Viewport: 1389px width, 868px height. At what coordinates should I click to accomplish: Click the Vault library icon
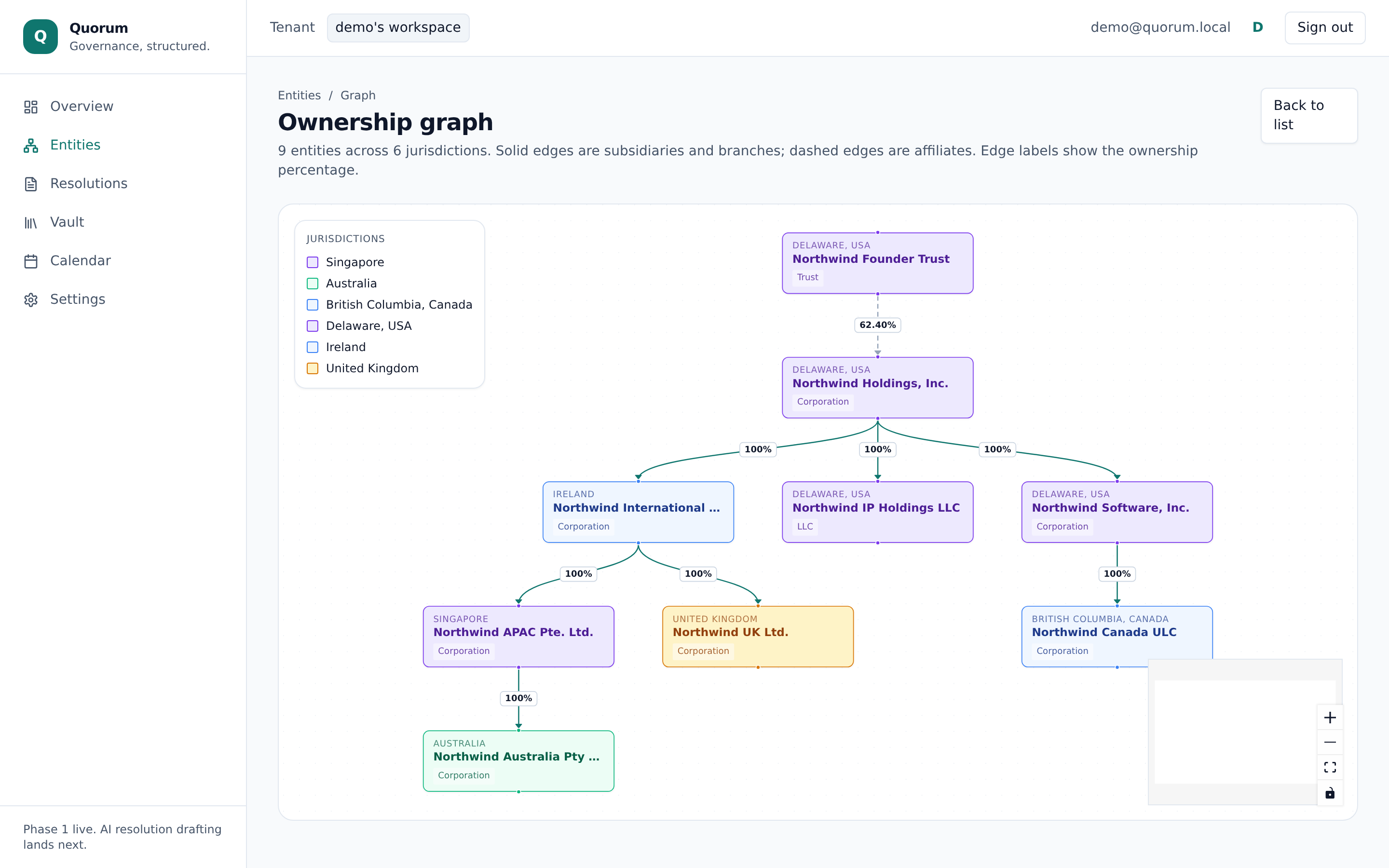tap(31, 222)
